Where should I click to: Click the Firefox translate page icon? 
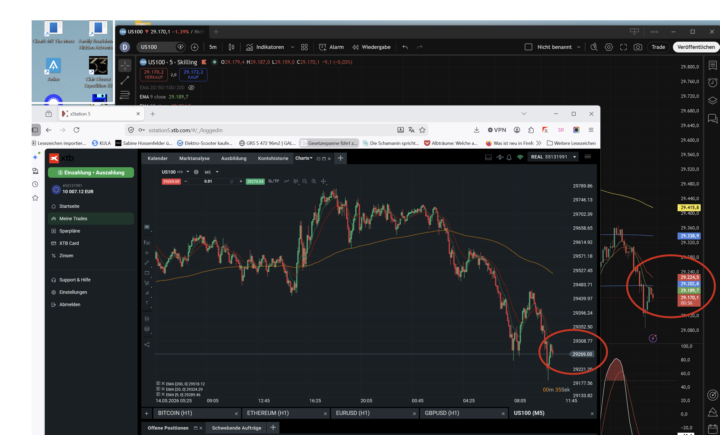coord(411,130)
